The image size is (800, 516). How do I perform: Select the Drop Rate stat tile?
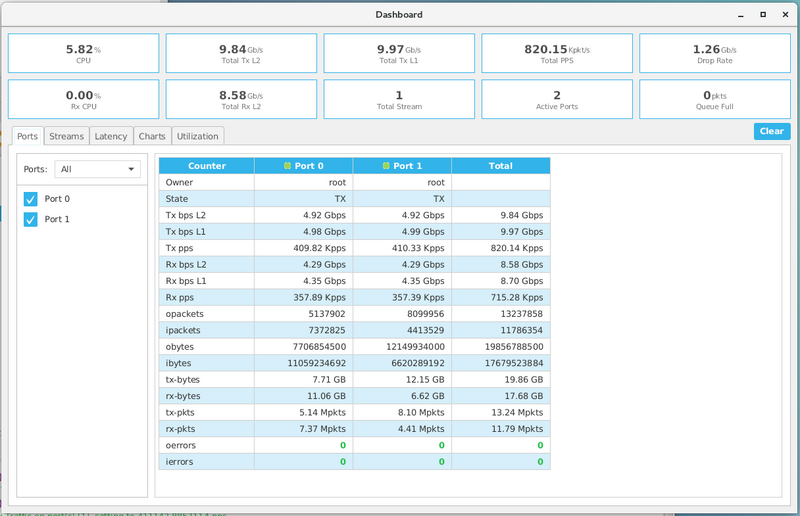[714, 53]
